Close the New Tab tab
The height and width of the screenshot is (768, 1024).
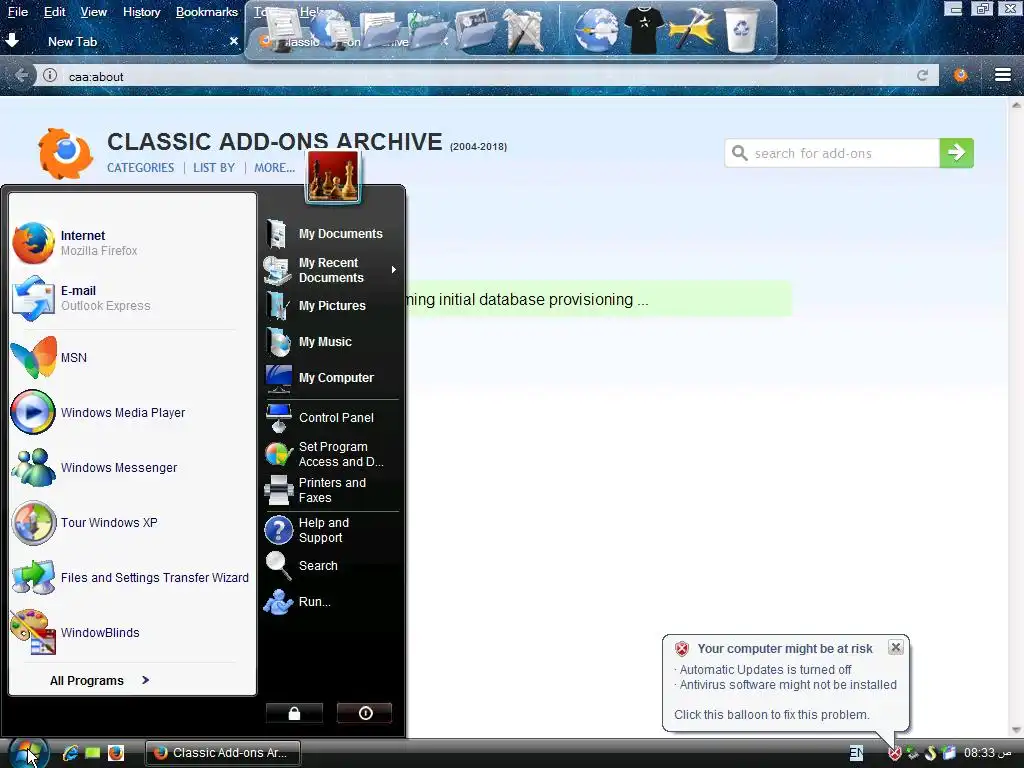(x=234, y=41)
